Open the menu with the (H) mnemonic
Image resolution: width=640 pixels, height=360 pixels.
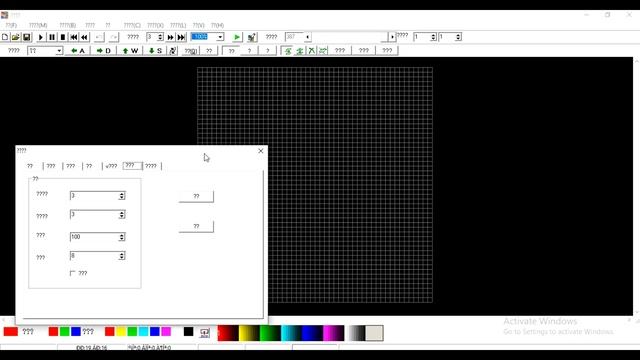(217, 25)
